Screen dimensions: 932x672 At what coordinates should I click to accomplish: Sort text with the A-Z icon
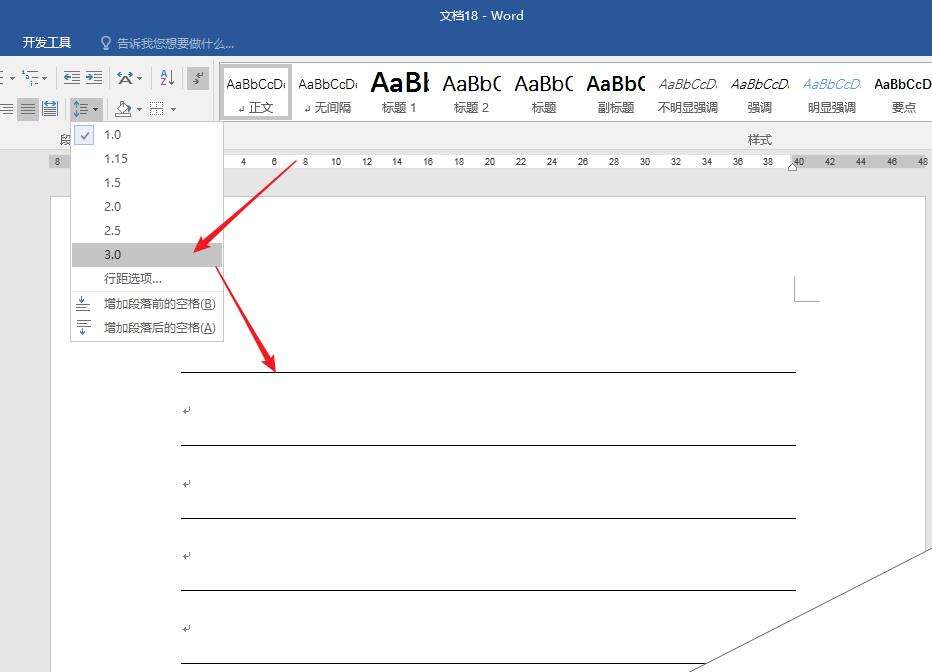click(167, 78)
